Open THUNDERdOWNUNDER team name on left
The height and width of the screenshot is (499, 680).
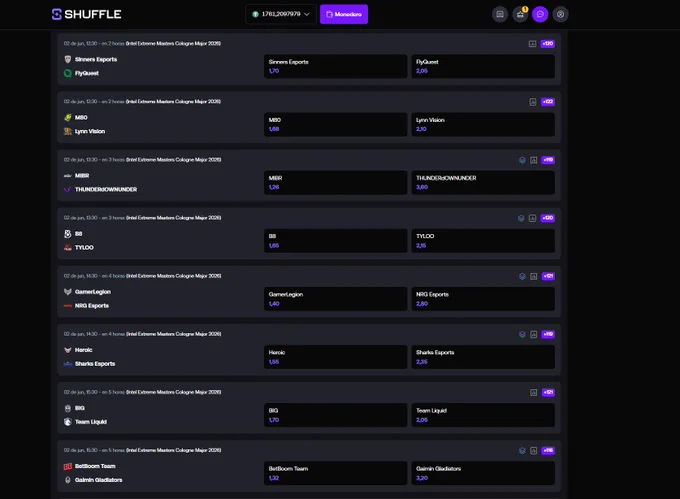tap(106, 189)
